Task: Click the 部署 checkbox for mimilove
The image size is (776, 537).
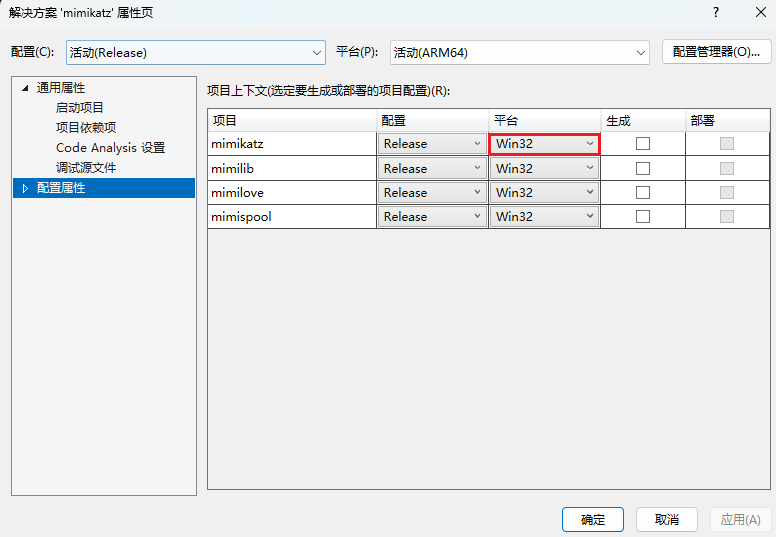Action: coord(727,192)
